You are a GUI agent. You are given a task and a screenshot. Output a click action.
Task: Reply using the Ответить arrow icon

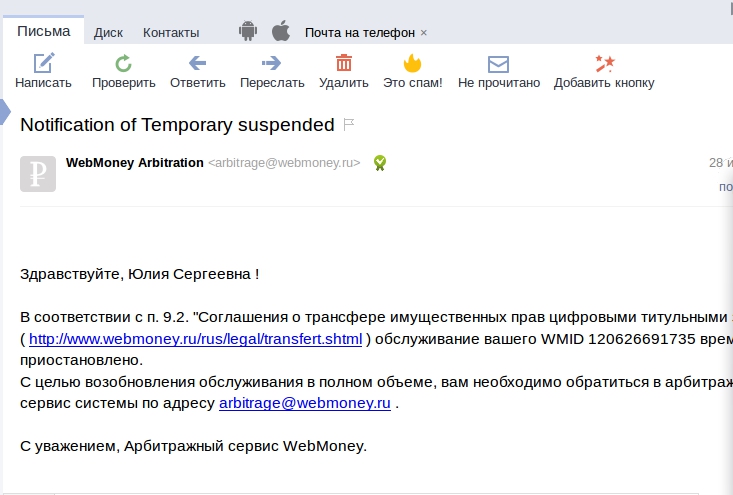click(x=197, y=63)
